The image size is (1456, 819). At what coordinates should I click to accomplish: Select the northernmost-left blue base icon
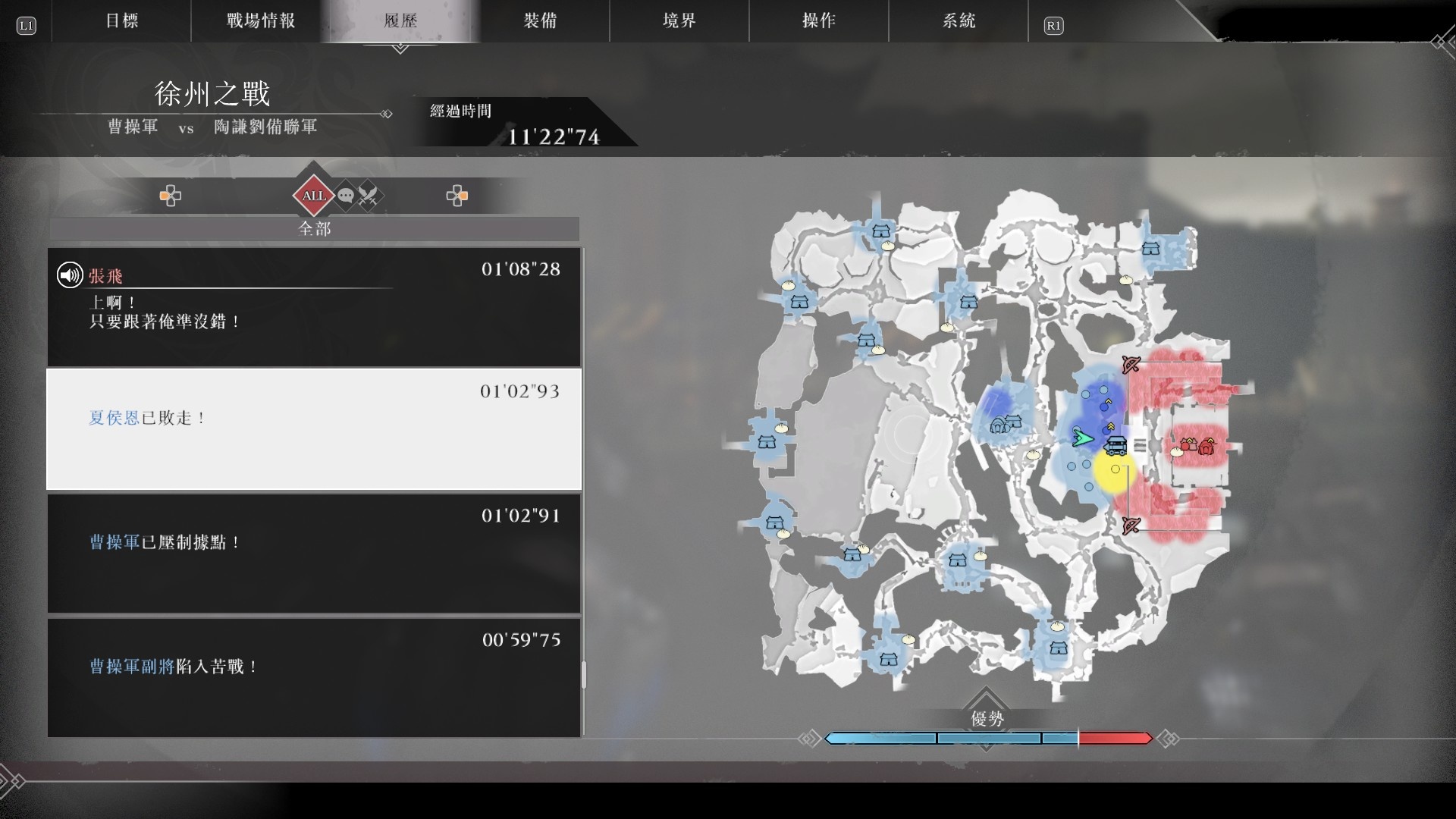coord(880,231)
